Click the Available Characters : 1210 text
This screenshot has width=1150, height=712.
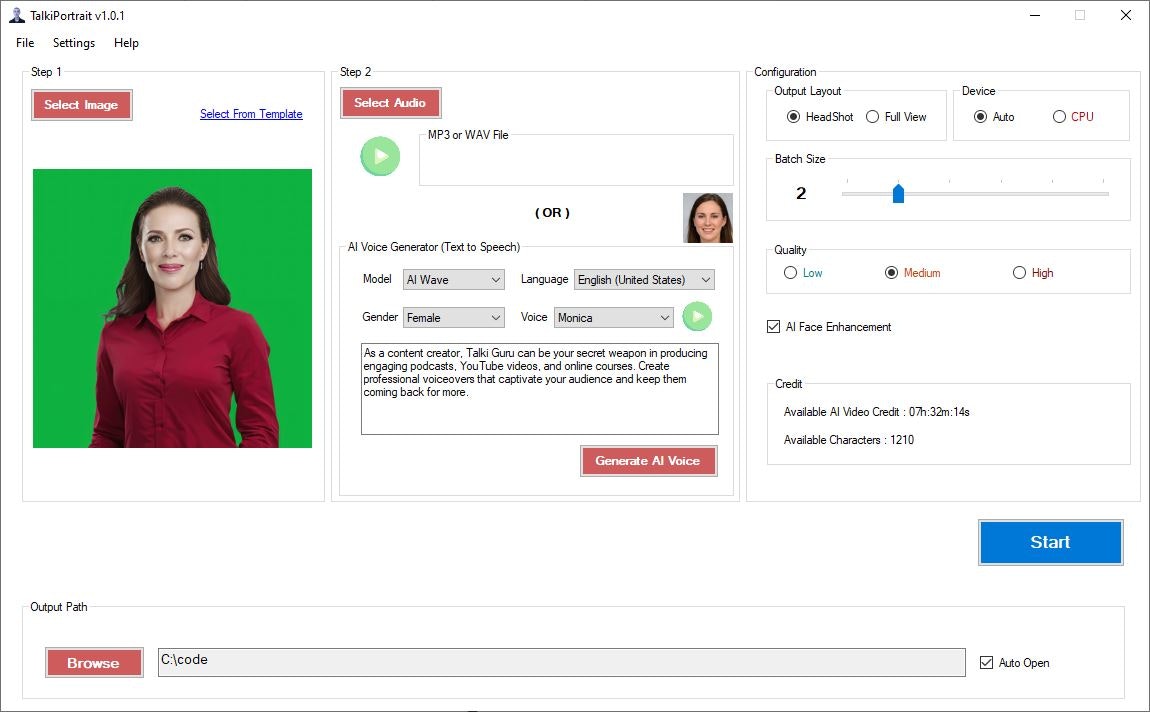(x=849, y=440)
